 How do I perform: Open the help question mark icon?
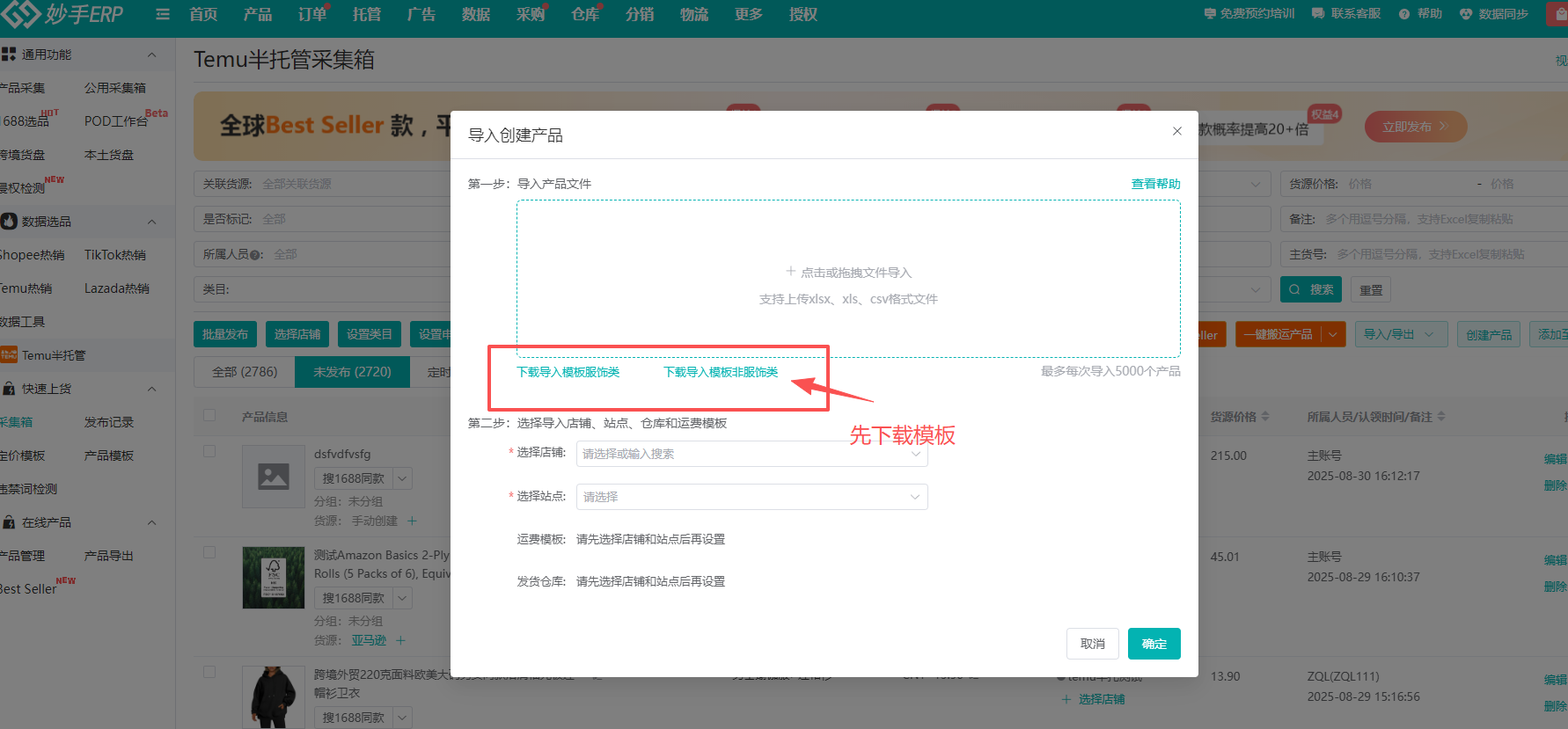tap(1404, 14)
